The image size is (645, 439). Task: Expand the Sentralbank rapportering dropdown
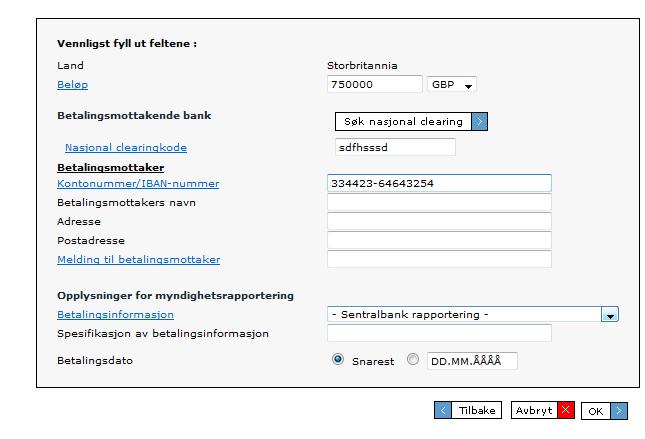(610, 315)
